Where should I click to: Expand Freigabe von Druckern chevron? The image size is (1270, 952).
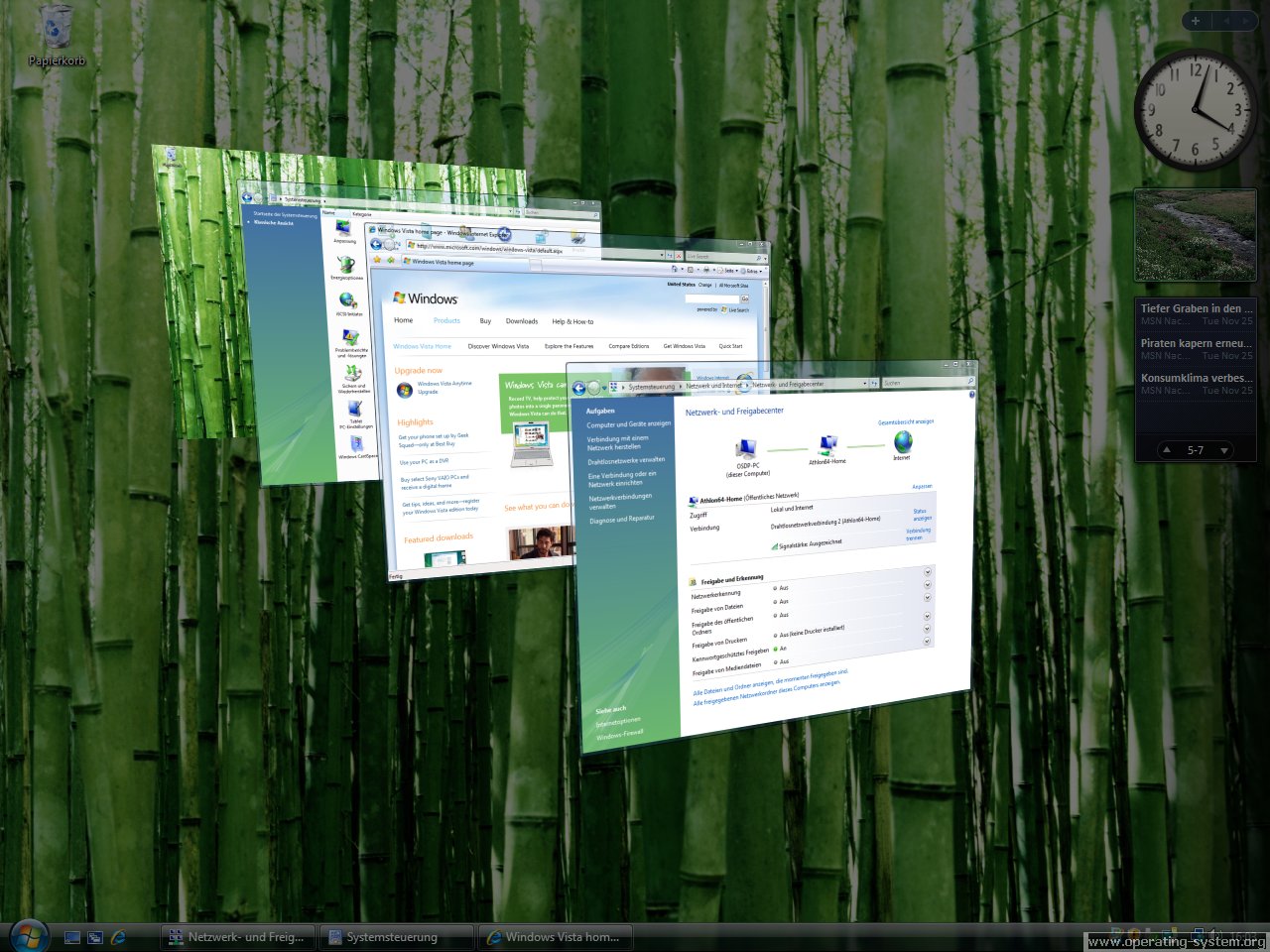click(x=928, y=616)
